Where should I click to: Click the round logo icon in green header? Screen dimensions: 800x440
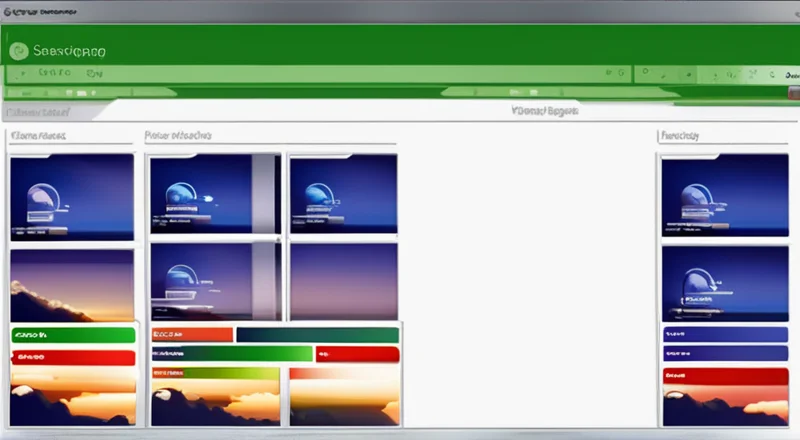[18, 50]
